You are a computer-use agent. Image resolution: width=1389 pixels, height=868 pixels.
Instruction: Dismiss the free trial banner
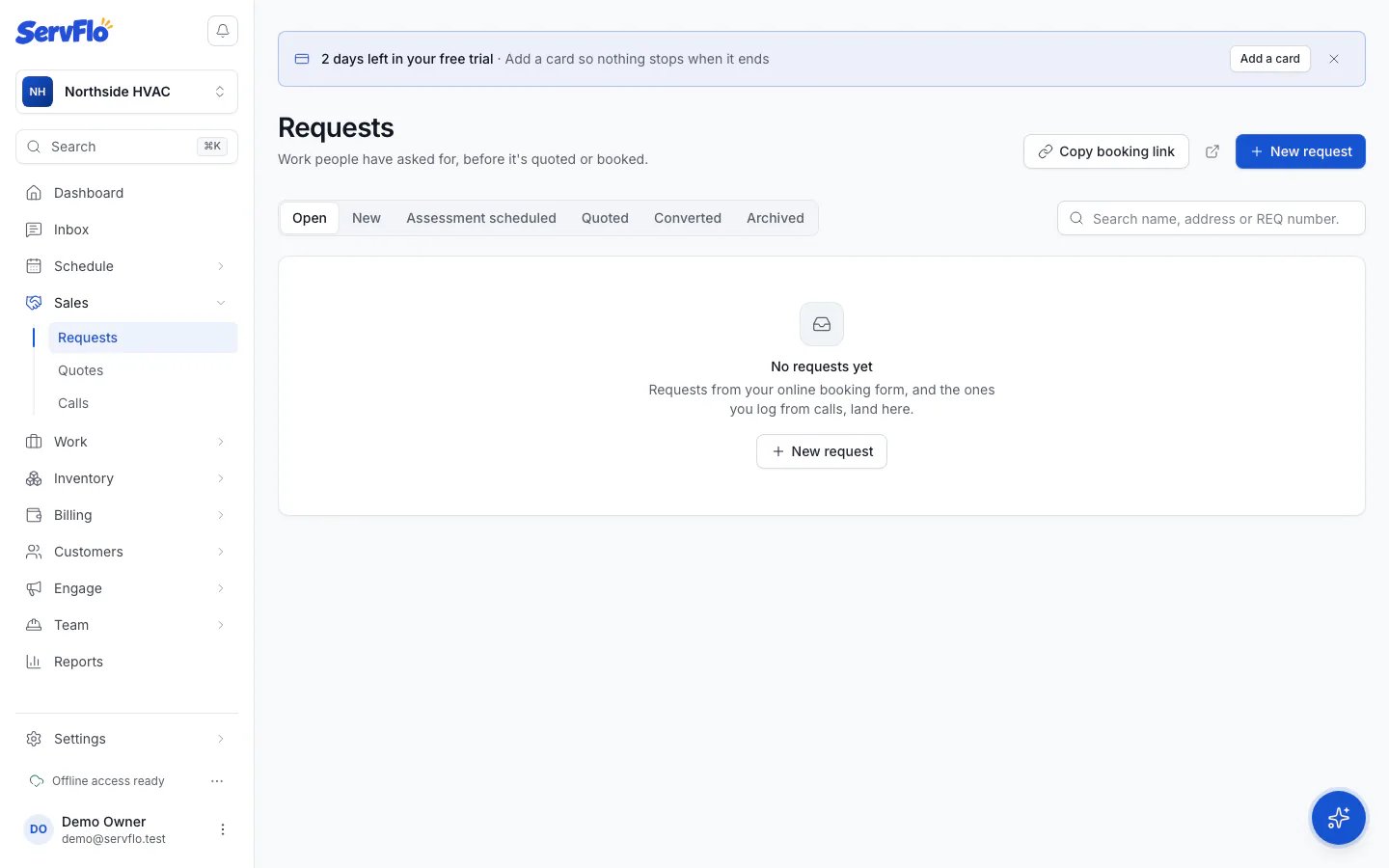pyautogui.click(x=1334, y=59)
